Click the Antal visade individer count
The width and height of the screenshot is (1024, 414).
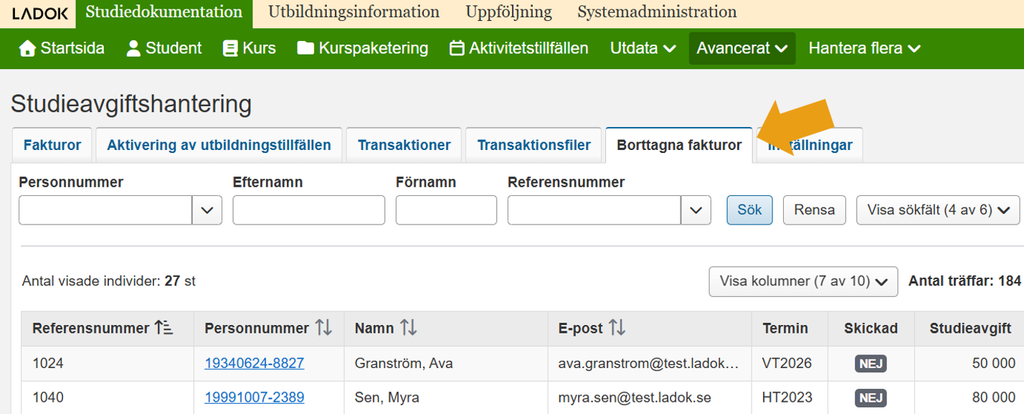tap(109, 281)
